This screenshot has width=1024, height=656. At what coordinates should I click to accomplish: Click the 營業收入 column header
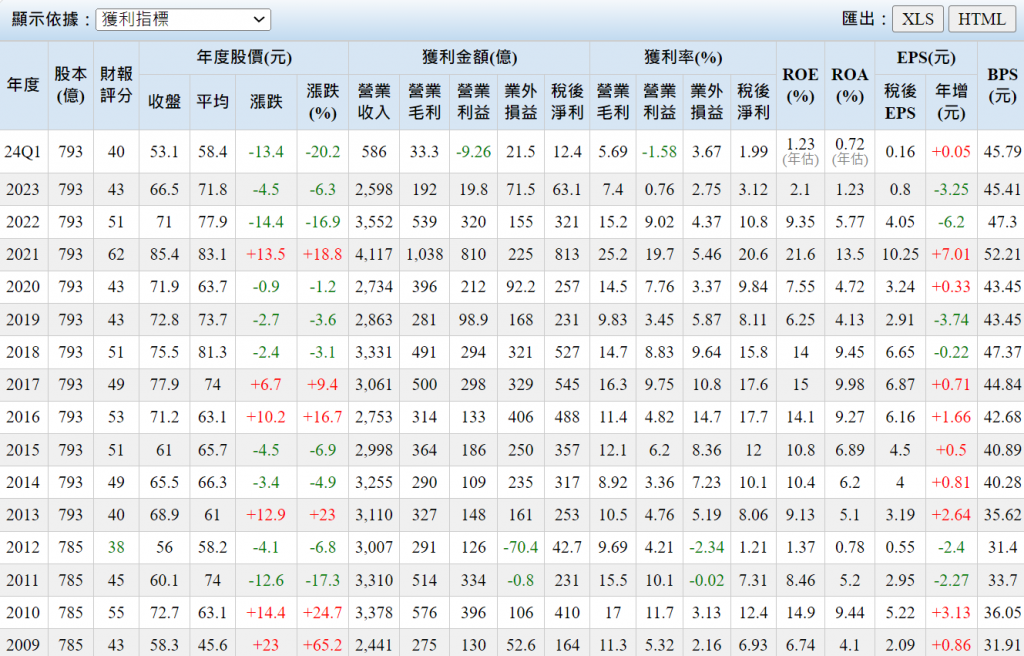374,101
